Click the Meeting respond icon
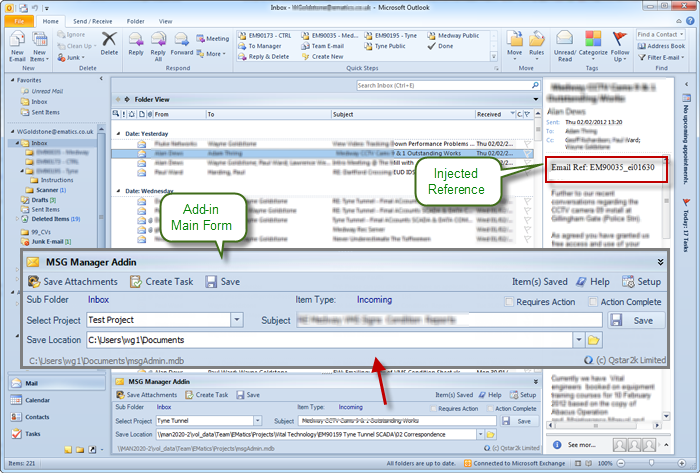Image resolution: width=700 pixels, height=473 pixels. click(x=212, y=39)
